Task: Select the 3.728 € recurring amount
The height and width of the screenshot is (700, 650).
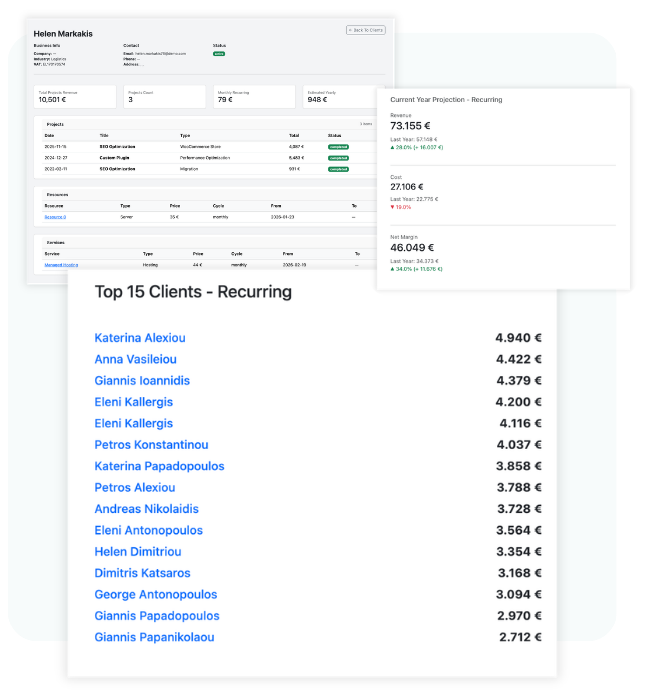Action: 520,509
